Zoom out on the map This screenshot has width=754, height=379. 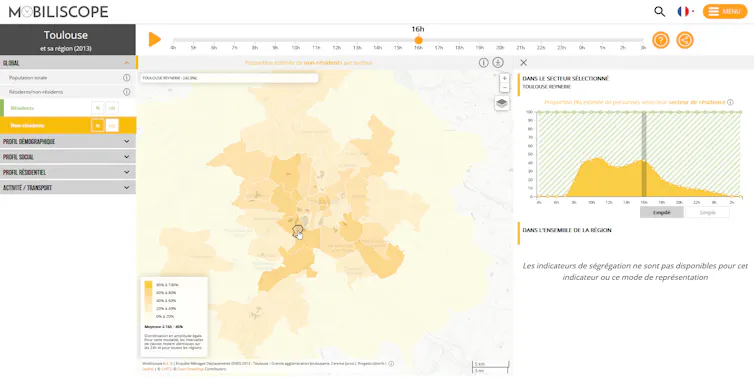point(504,88)
